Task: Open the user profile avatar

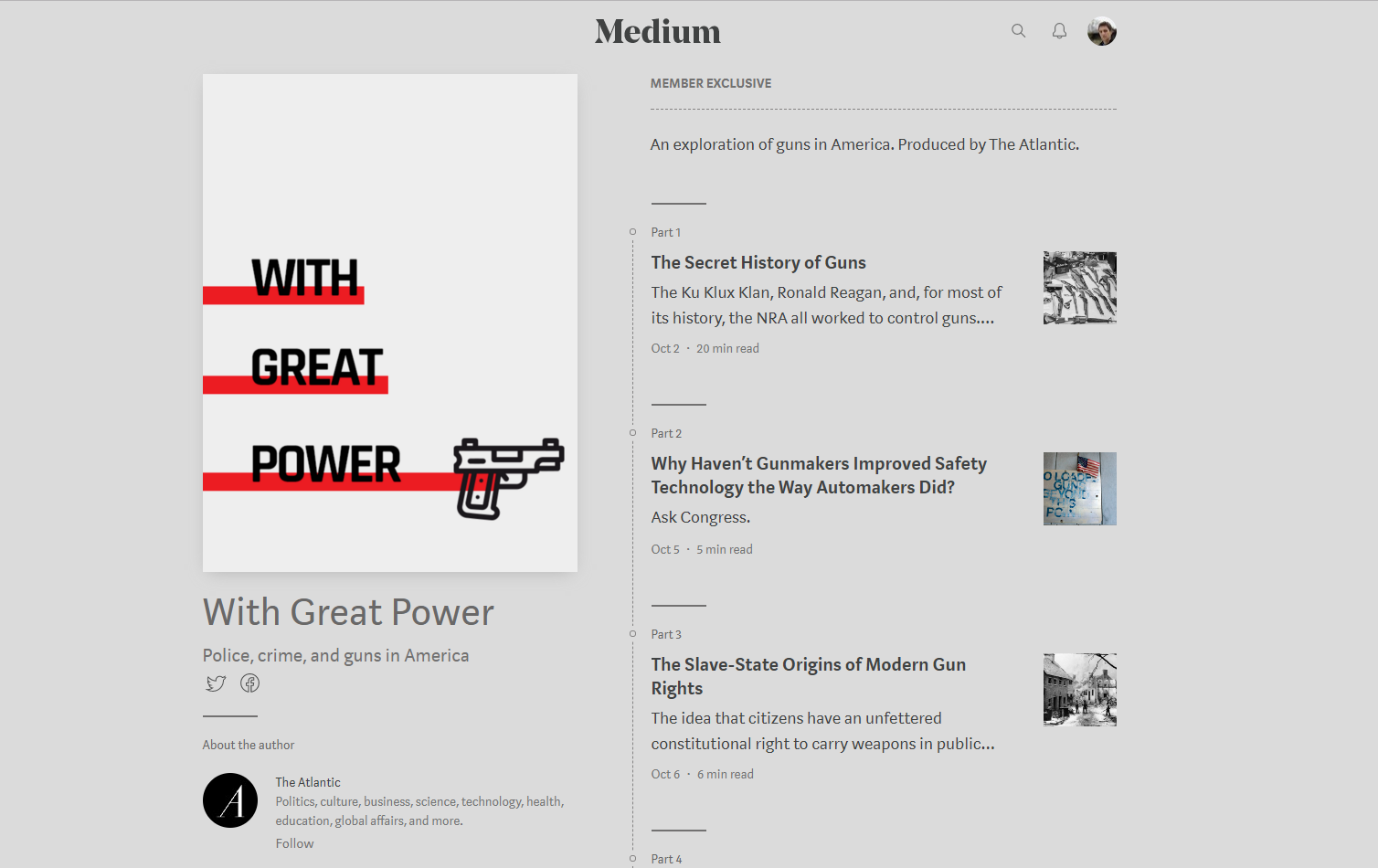Action: (x=1102, y=31)
